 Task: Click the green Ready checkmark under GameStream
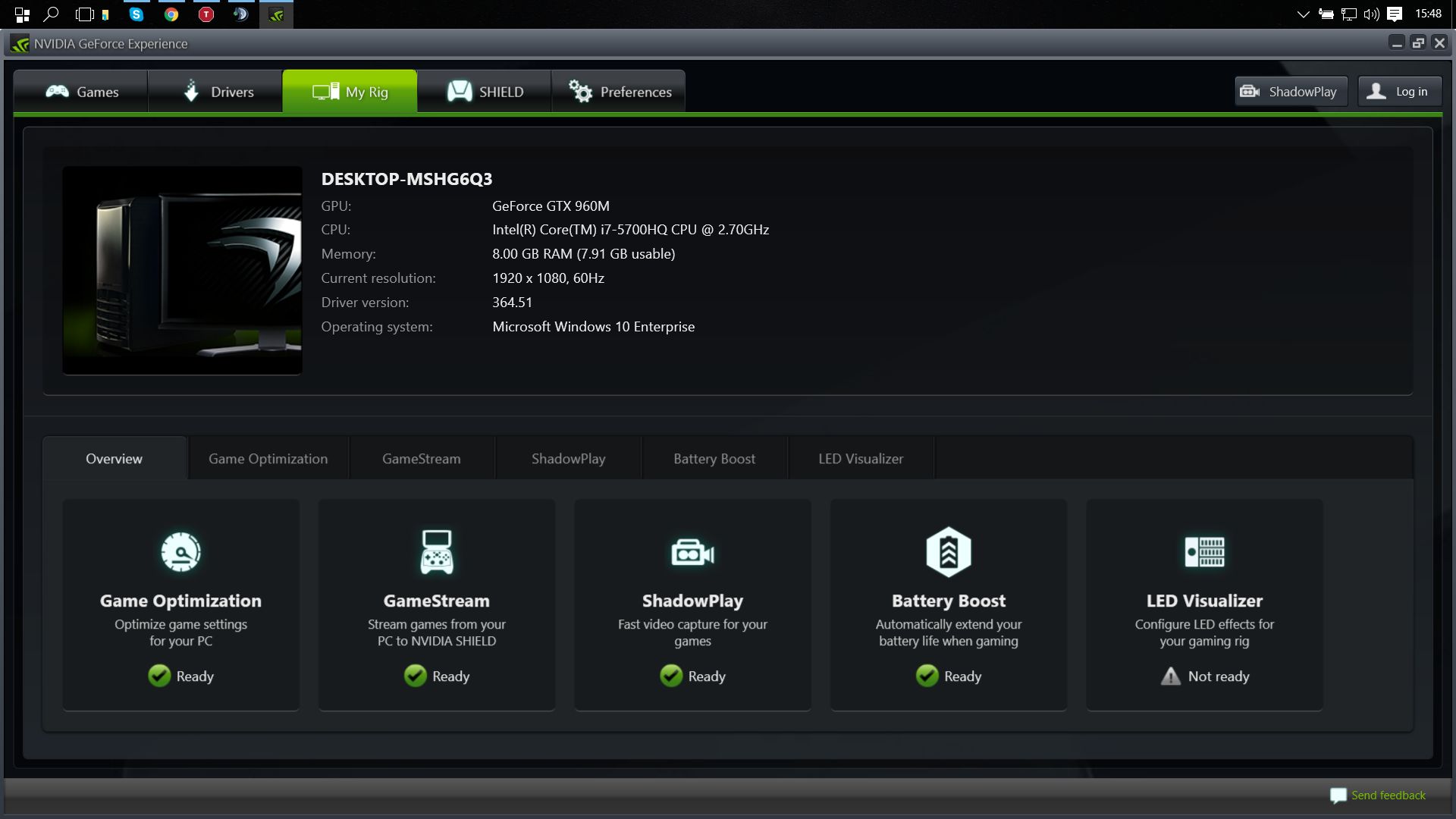click(416, 676)
